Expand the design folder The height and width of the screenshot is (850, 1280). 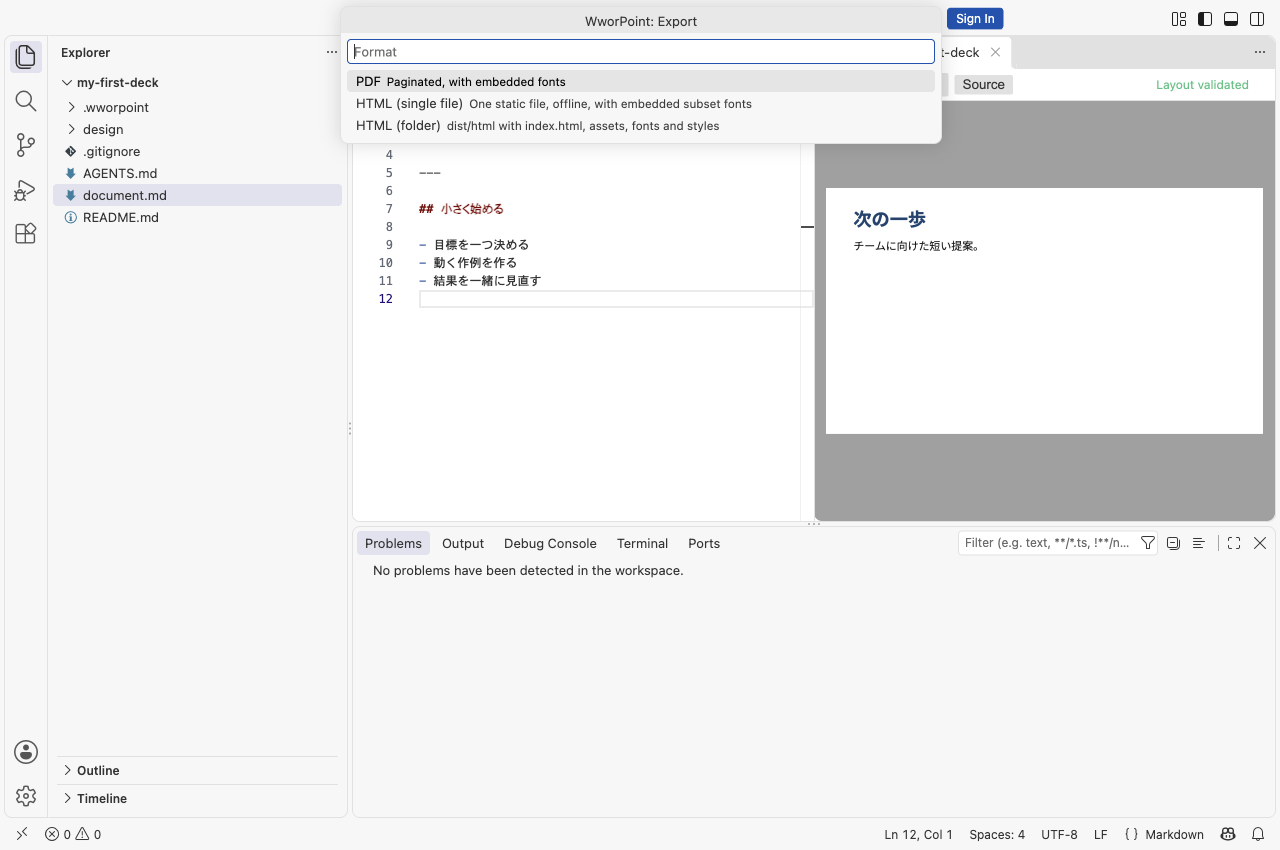pyautogui.click(x=198, y=129)
